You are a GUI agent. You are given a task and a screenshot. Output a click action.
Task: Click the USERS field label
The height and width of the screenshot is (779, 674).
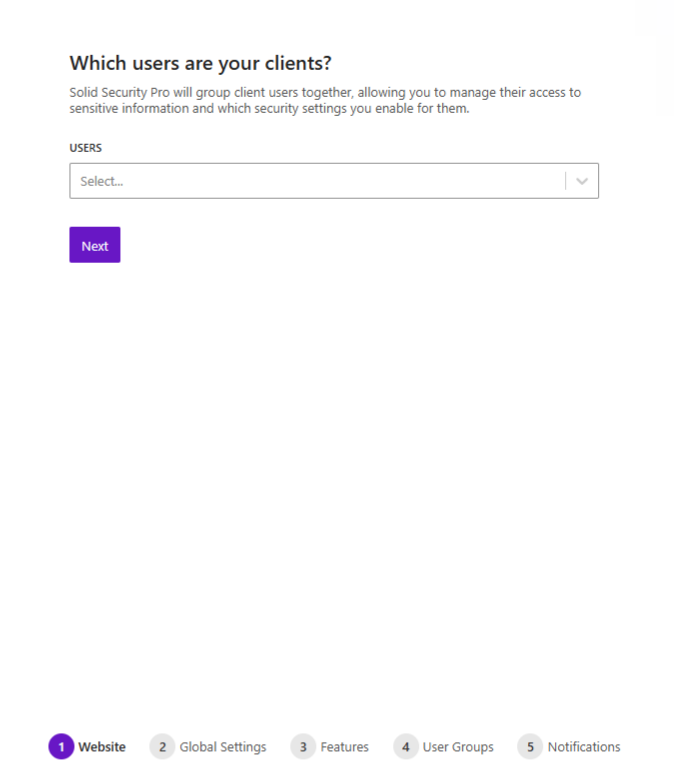click(86, 148)
